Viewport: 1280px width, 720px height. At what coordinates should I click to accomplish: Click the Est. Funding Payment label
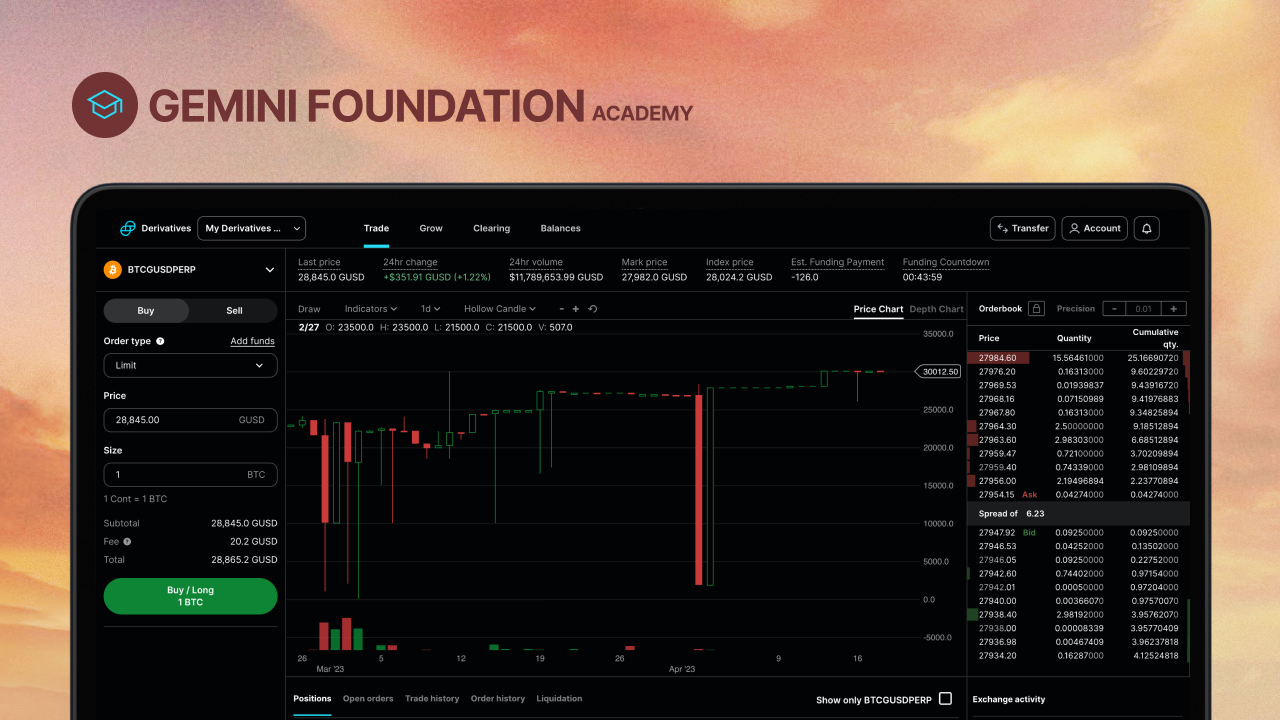[x=838, y=262]
